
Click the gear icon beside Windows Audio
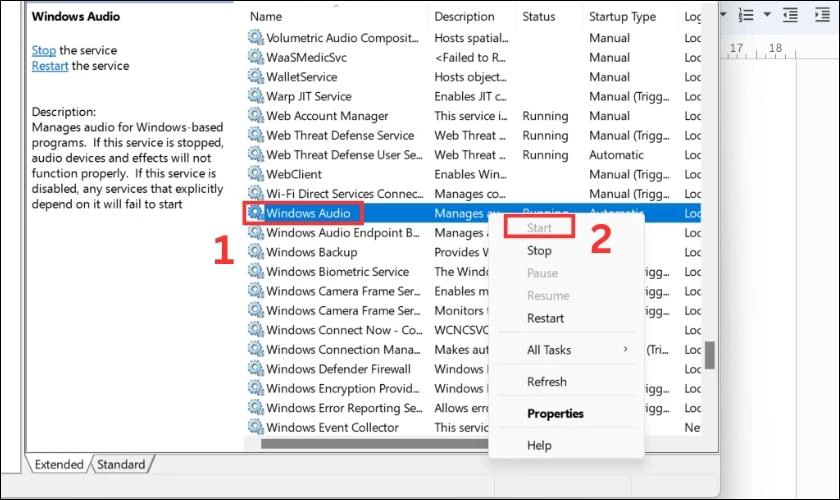[256, 213]
